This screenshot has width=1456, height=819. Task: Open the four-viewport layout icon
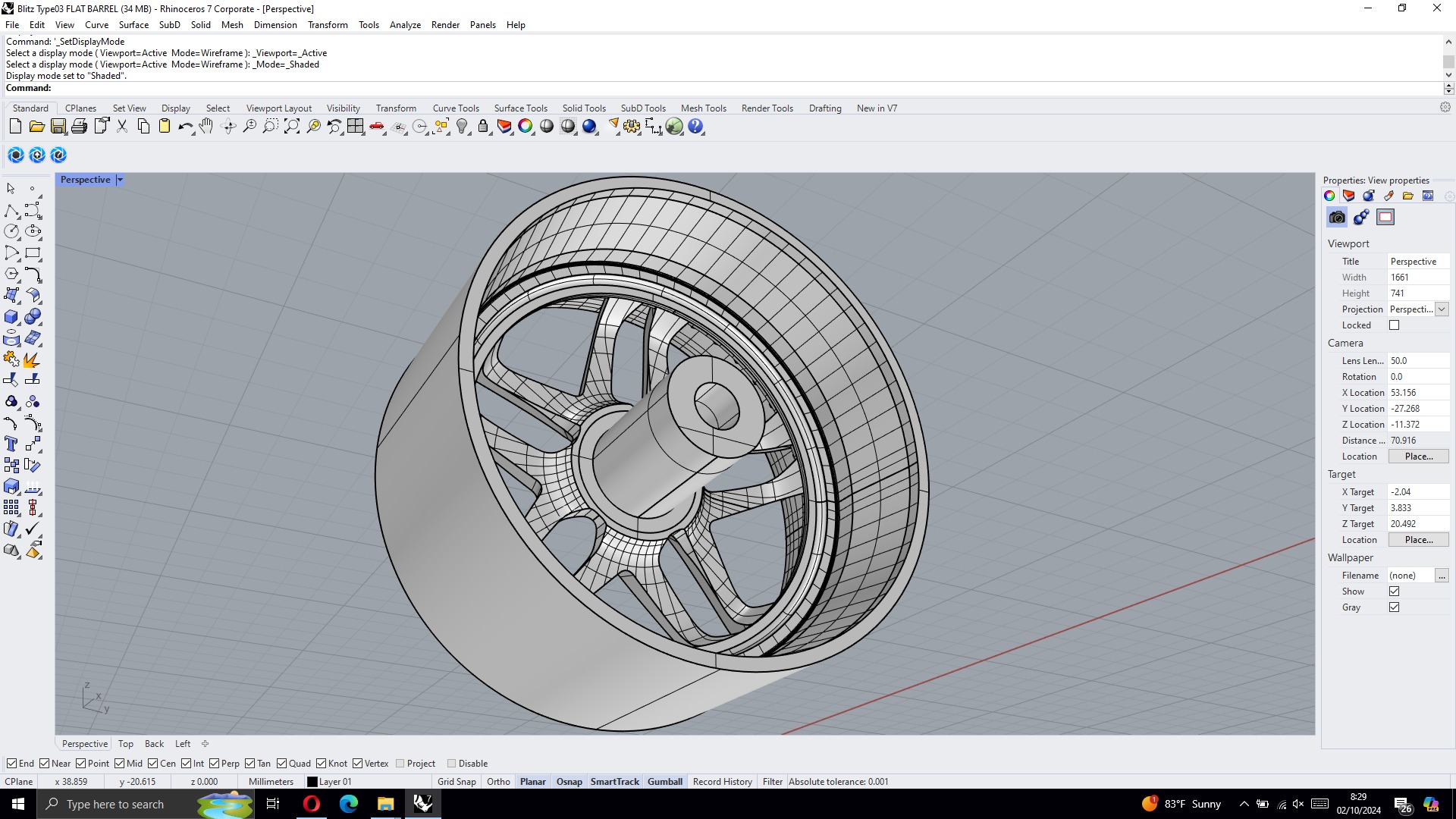tap(356, 127)
